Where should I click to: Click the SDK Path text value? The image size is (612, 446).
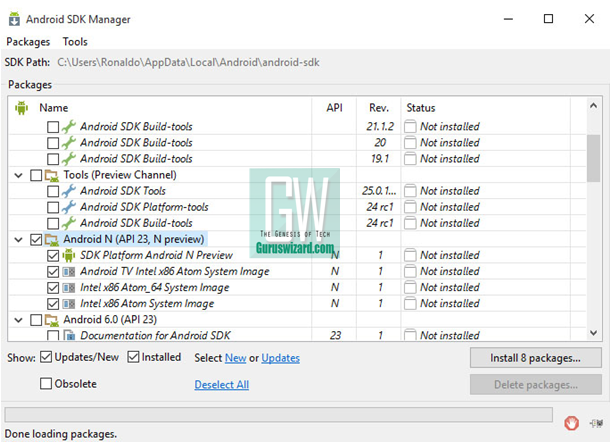point(189,62)
